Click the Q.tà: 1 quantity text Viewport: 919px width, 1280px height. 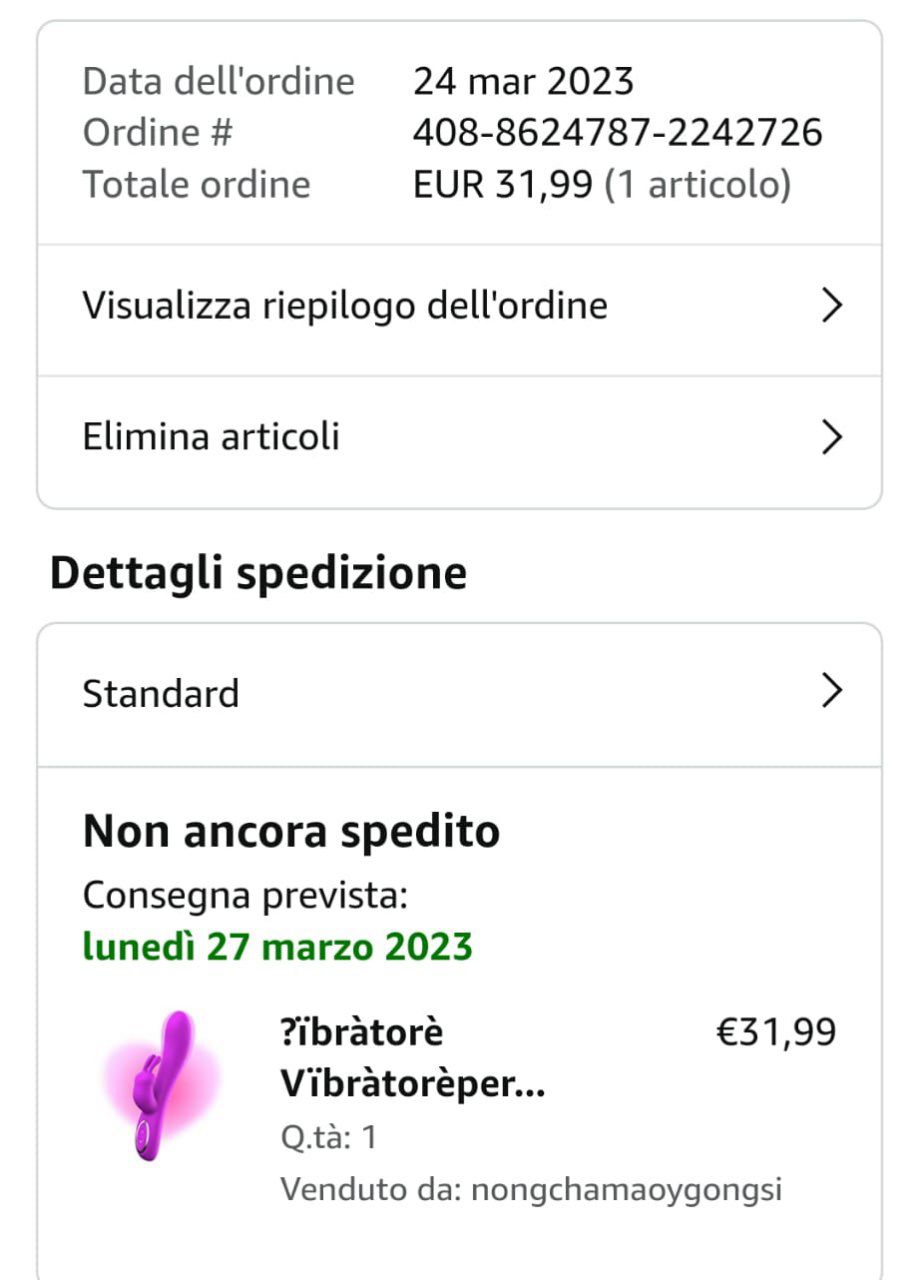(x=328, y=1138)
